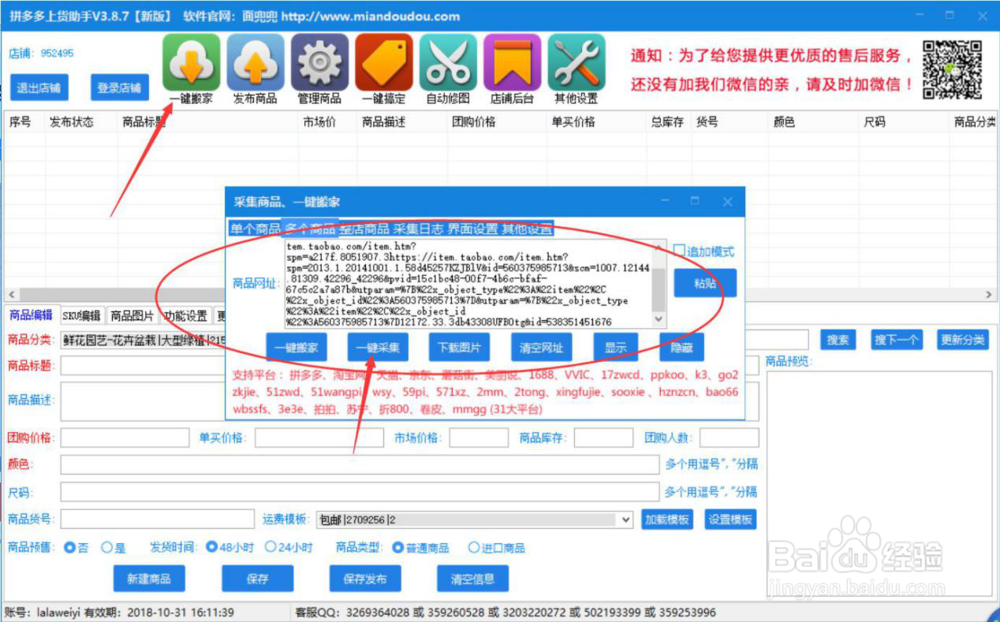Screen dimensions: 1000x622
Task: Open 其他设置 tab in dialog
Action: 527,228
